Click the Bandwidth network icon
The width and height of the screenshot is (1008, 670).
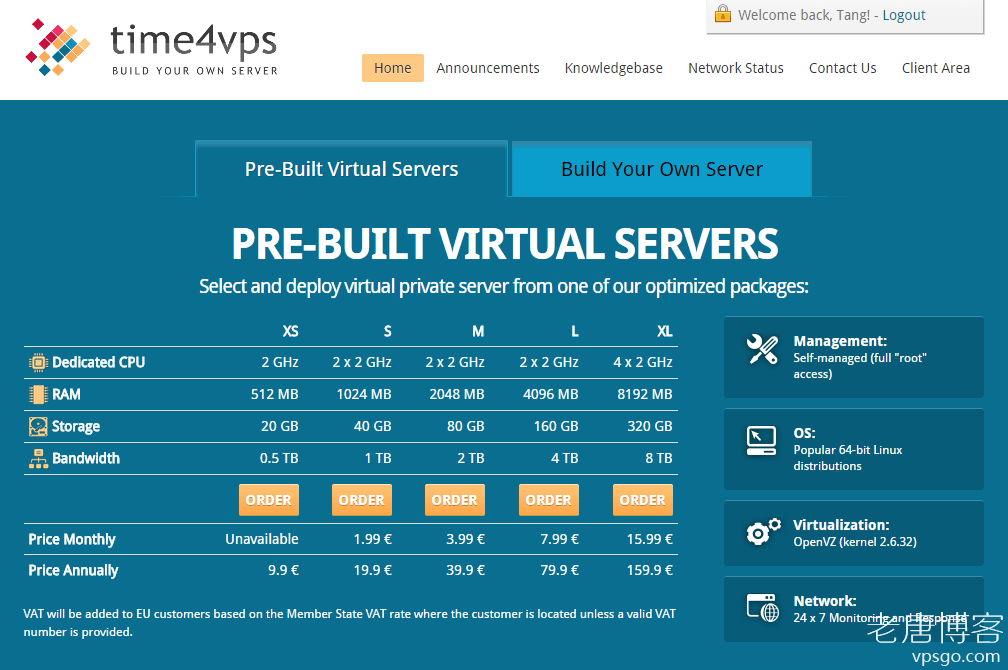[x=38, y=458]
